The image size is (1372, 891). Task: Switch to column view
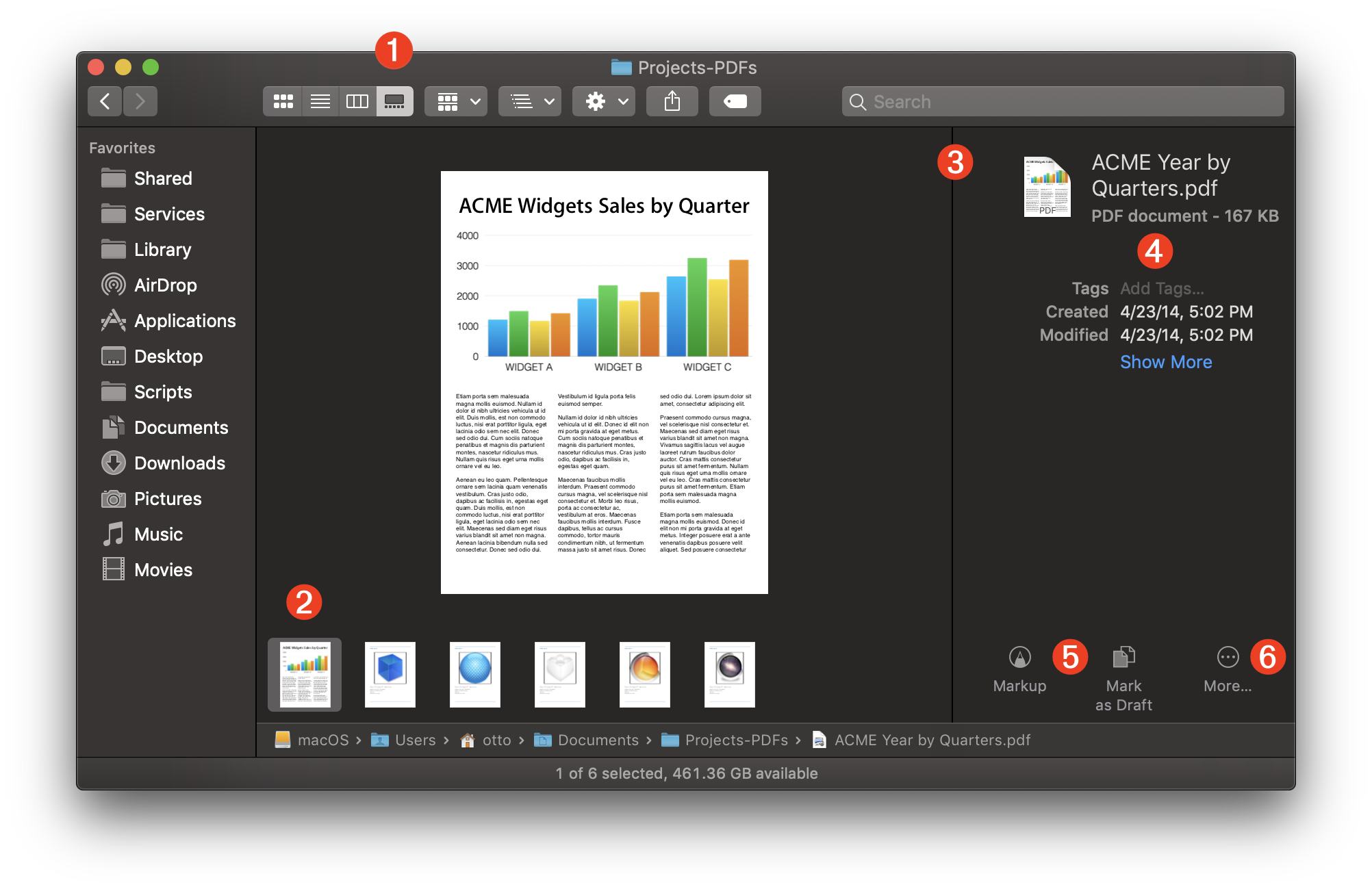[x=357, y=101]
